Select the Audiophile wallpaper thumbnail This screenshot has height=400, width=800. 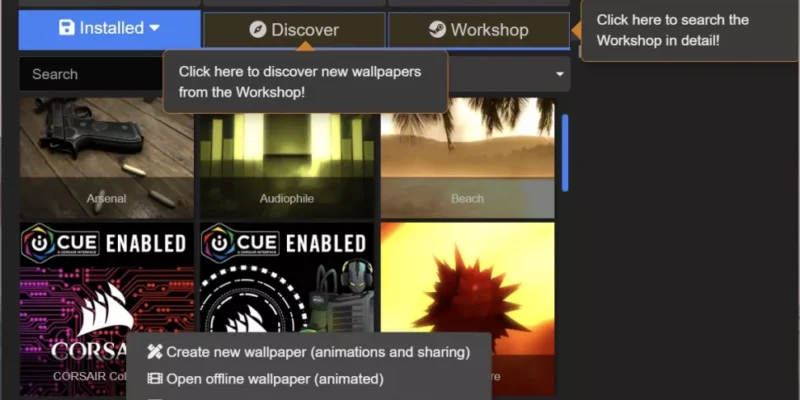tap(287, 157)
